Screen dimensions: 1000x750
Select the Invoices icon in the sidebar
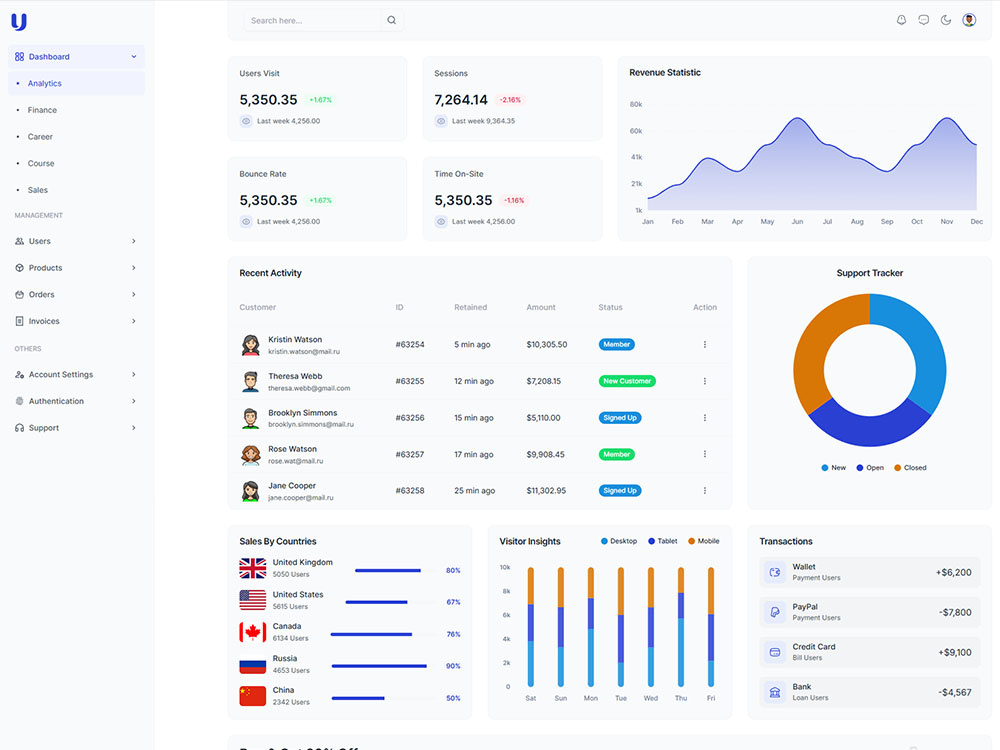coord(21,321)
